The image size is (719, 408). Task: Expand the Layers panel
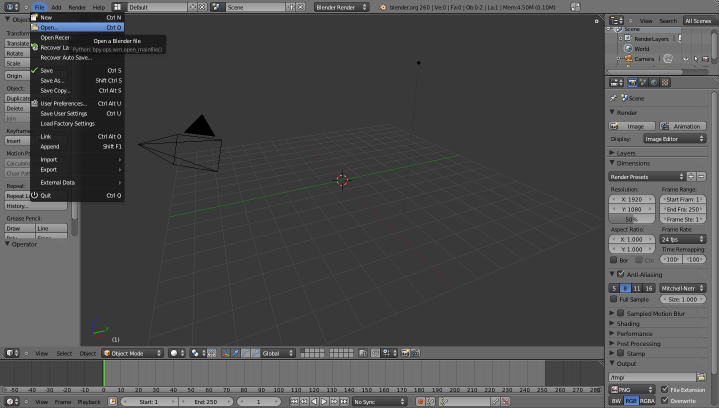626,153
